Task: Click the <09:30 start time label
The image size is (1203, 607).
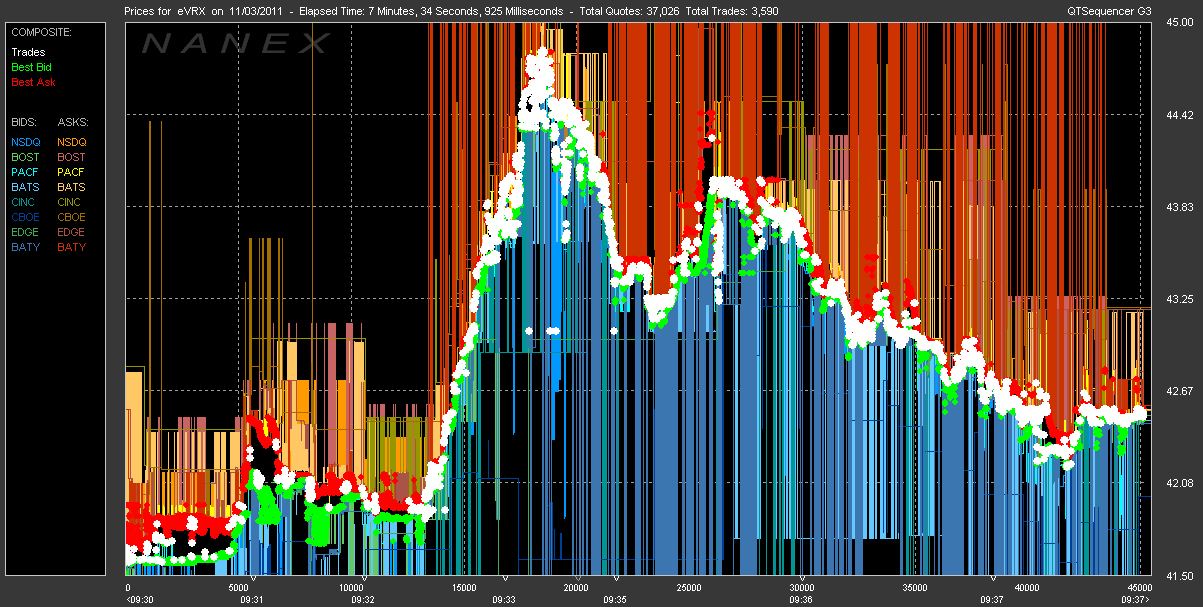Action: pyautogui.click(x=139, y=599)
